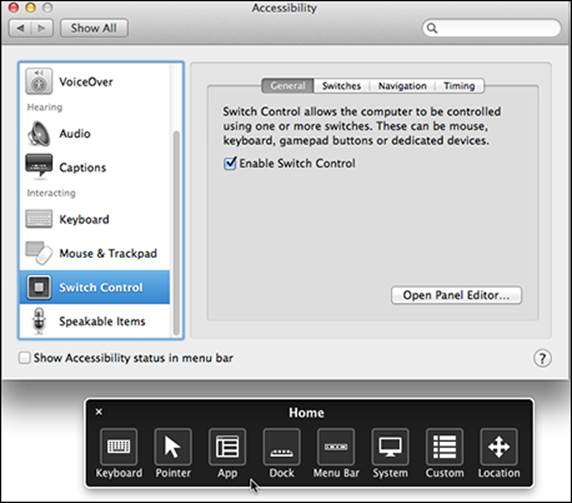This screenshot has height=503, width=572.
Task: Choose the Dock icon in Home panel
Action: click(281, 446)
